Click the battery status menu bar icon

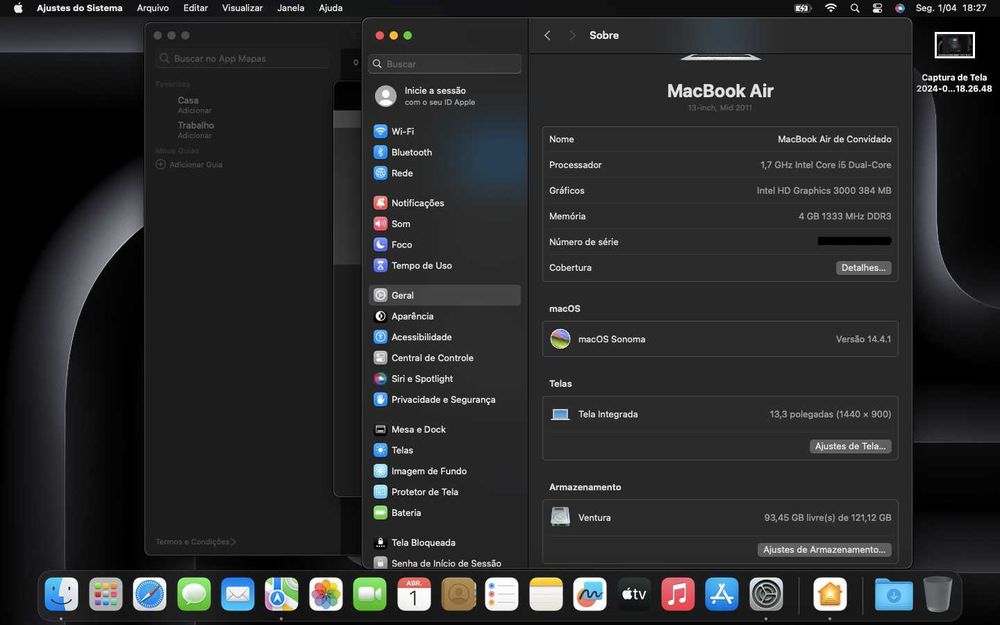click(x=802, y=8)
